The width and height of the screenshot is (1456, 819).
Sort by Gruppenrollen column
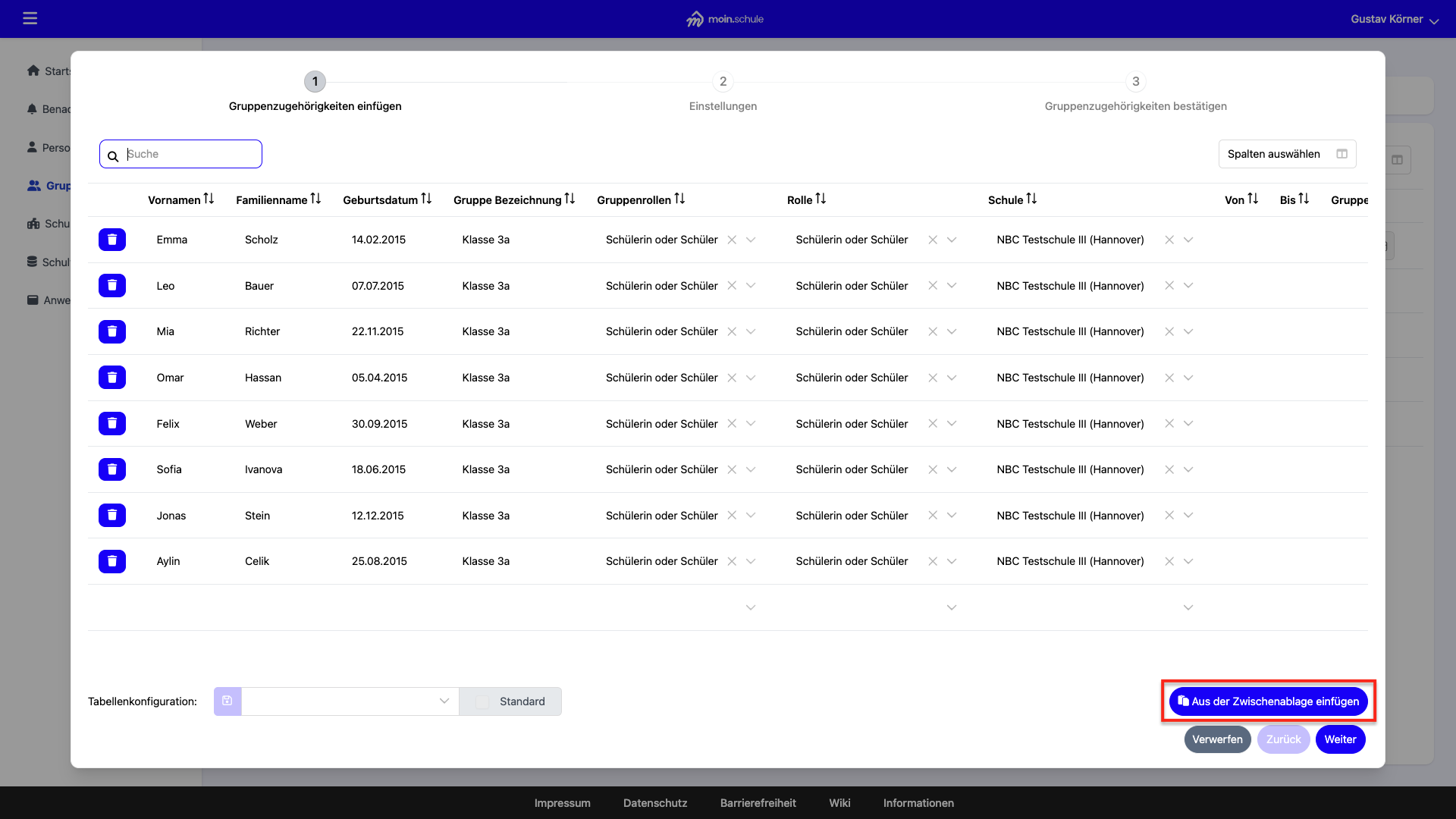pos(679,199)
